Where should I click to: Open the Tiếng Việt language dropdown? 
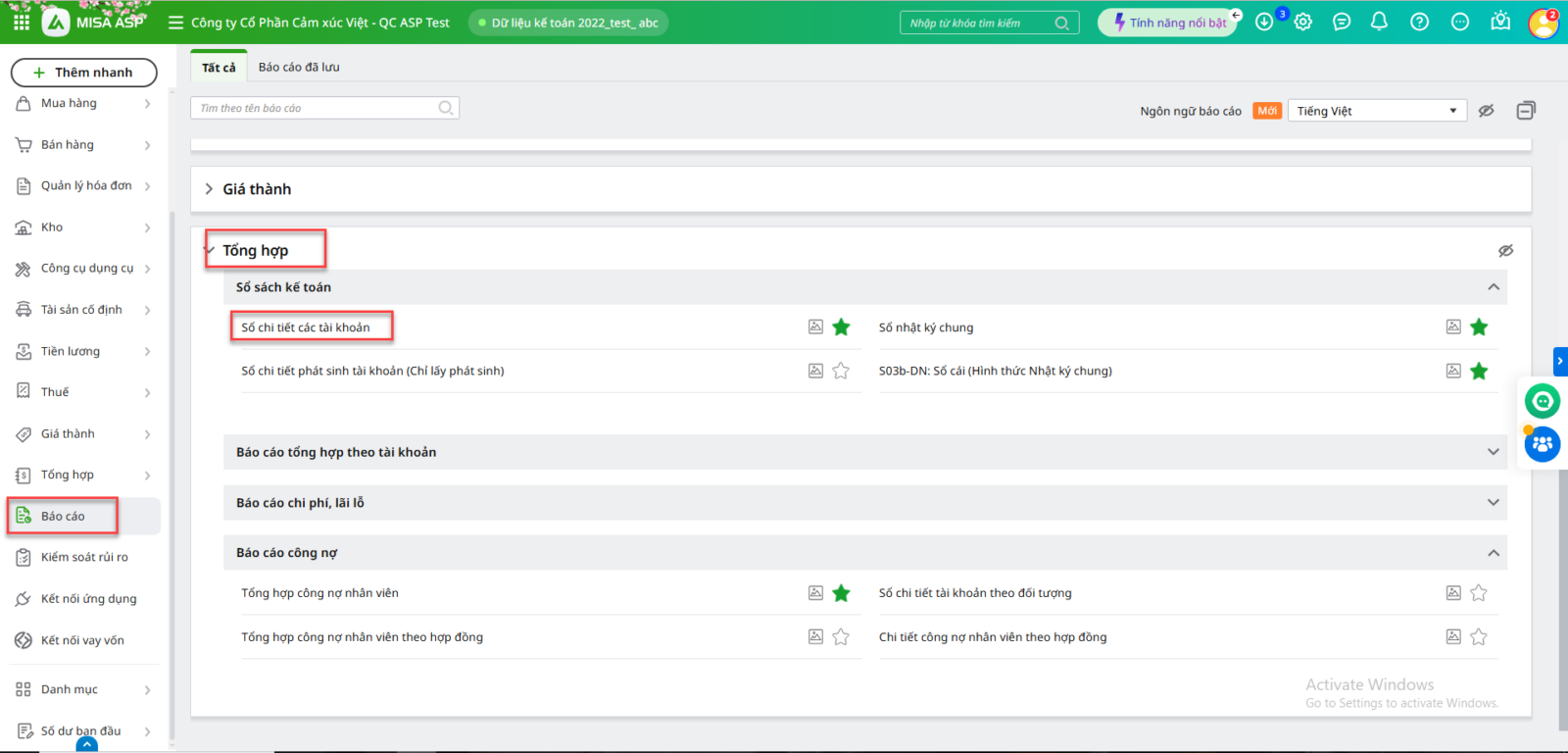[1376, 111]
